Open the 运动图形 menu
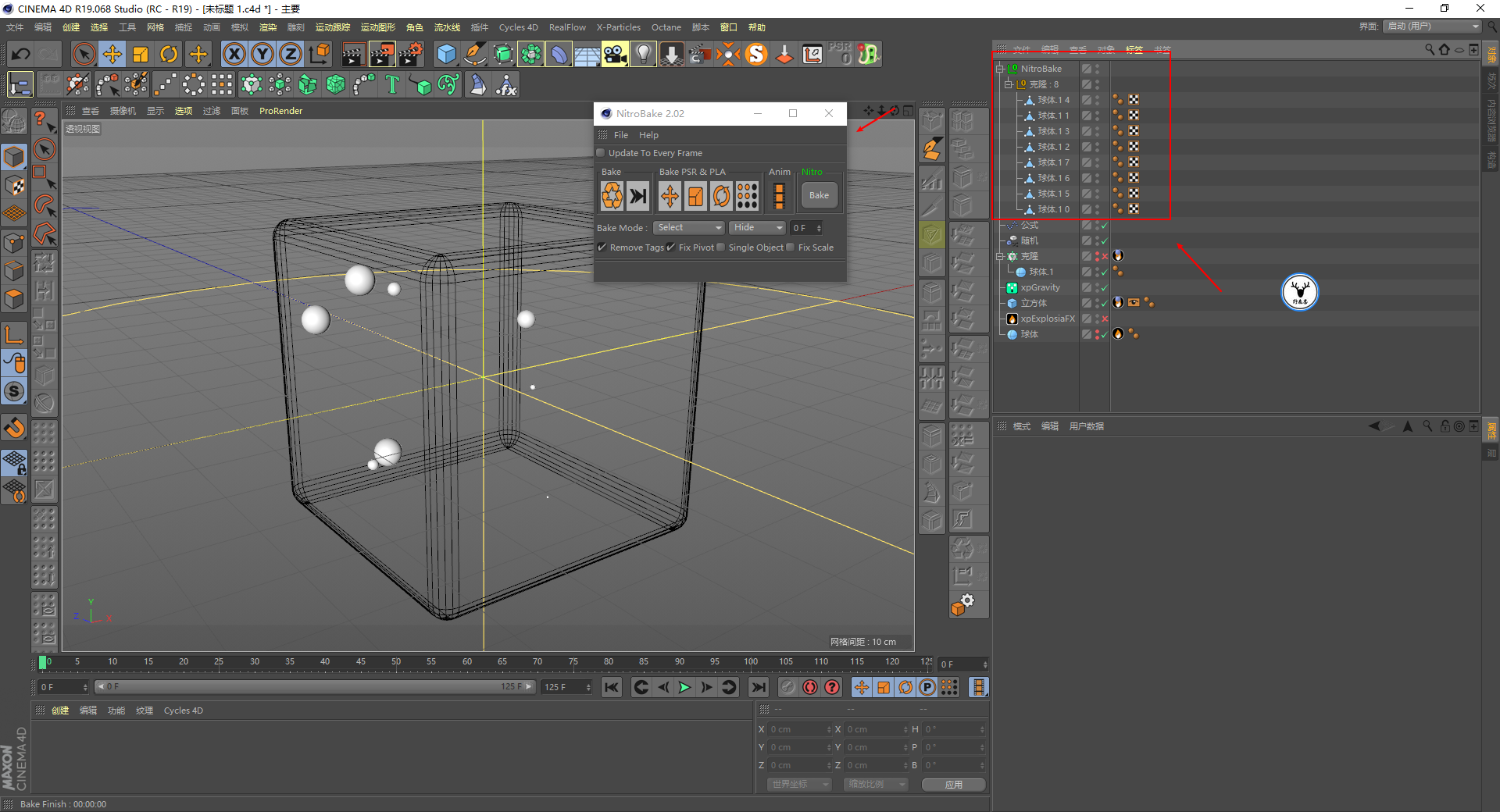Screen dimensions: 1500x812 (377, 27)
